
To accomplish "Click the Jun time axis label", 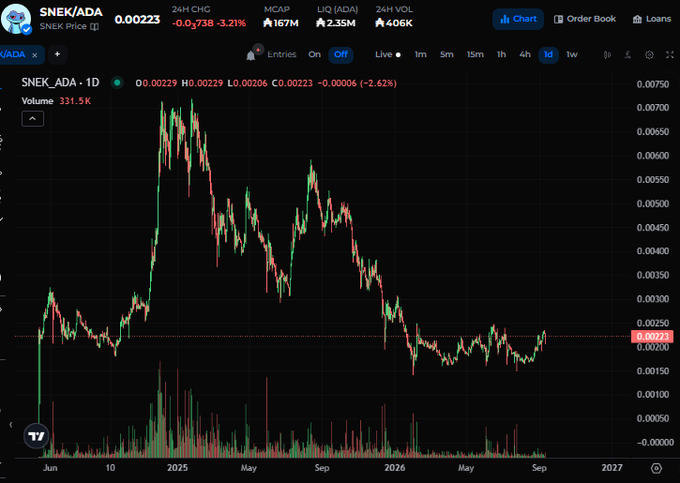I will click(x=50, y=468).
